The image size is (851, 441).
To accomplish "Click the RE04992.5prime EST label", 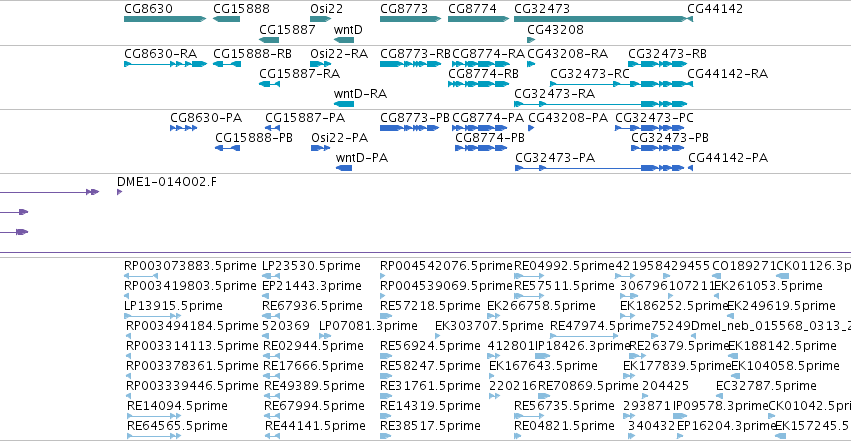I will click(564, 266).
